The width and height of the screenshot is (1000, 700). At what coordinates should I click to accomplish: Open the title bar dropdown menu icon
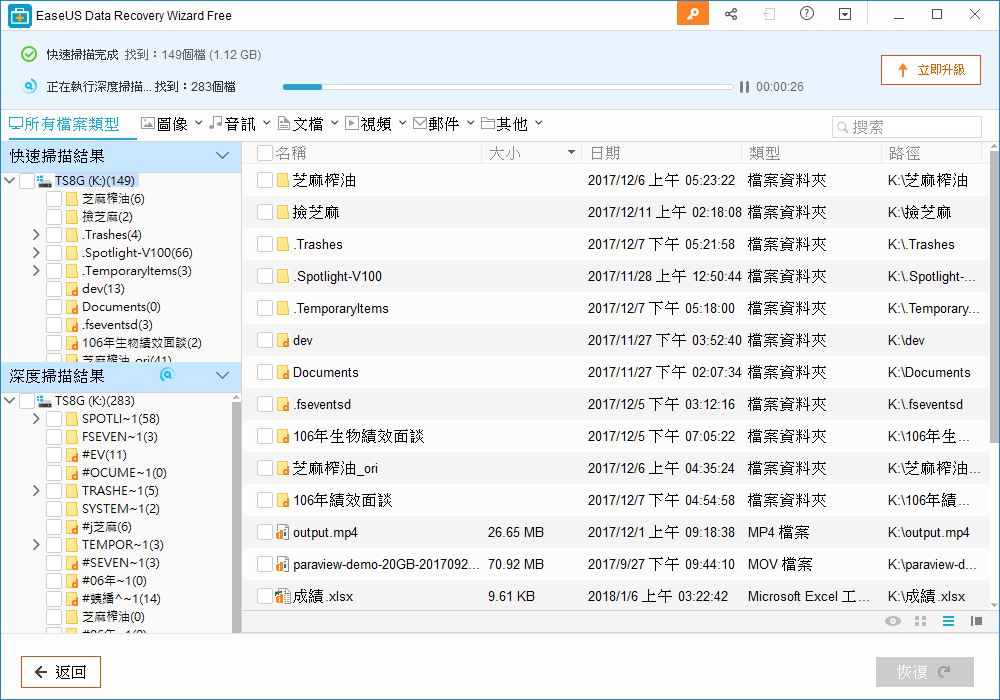click(x=845, y=14)
